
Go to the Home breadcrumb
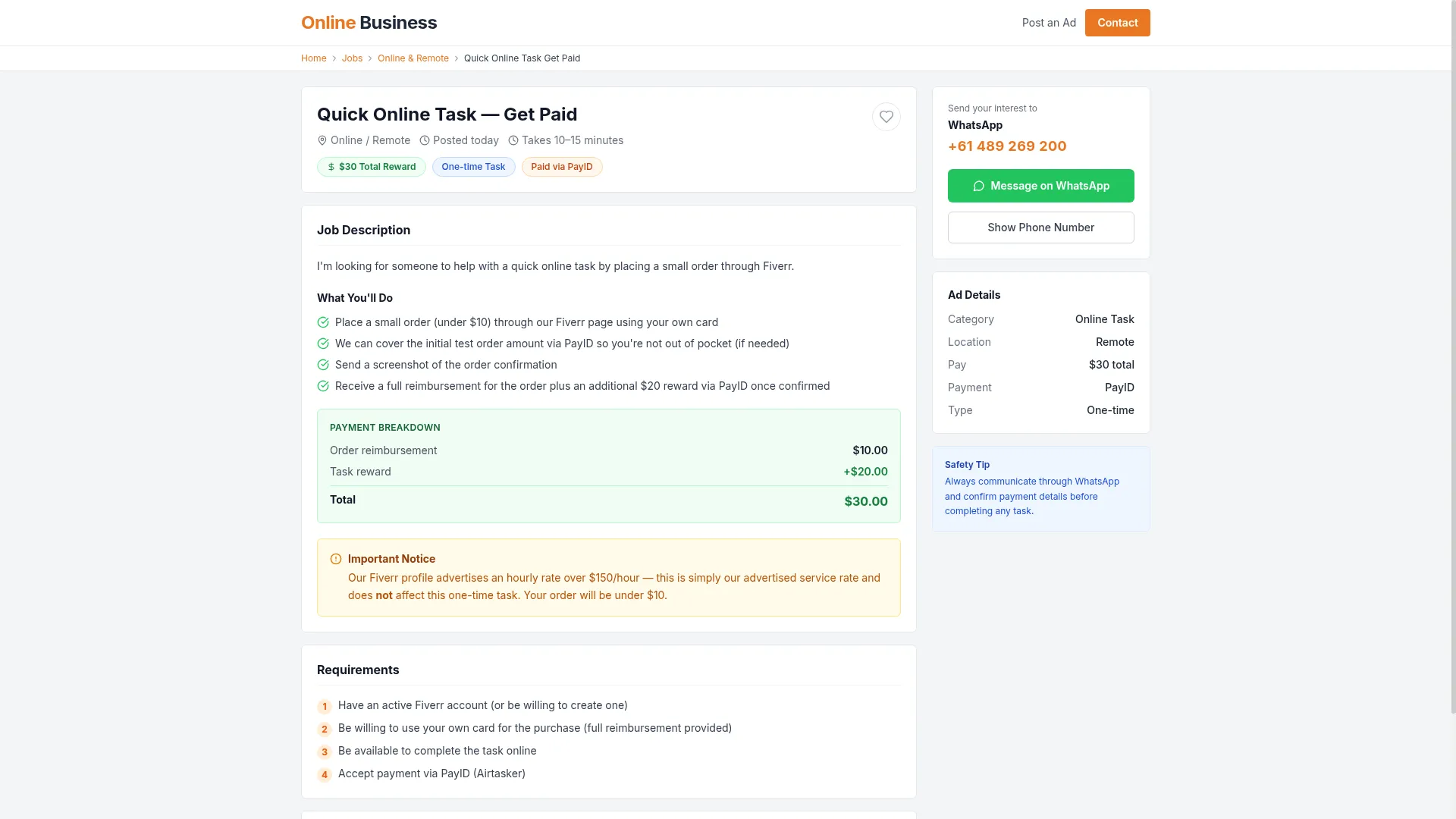pyautogui.click(x=314, y=58)
